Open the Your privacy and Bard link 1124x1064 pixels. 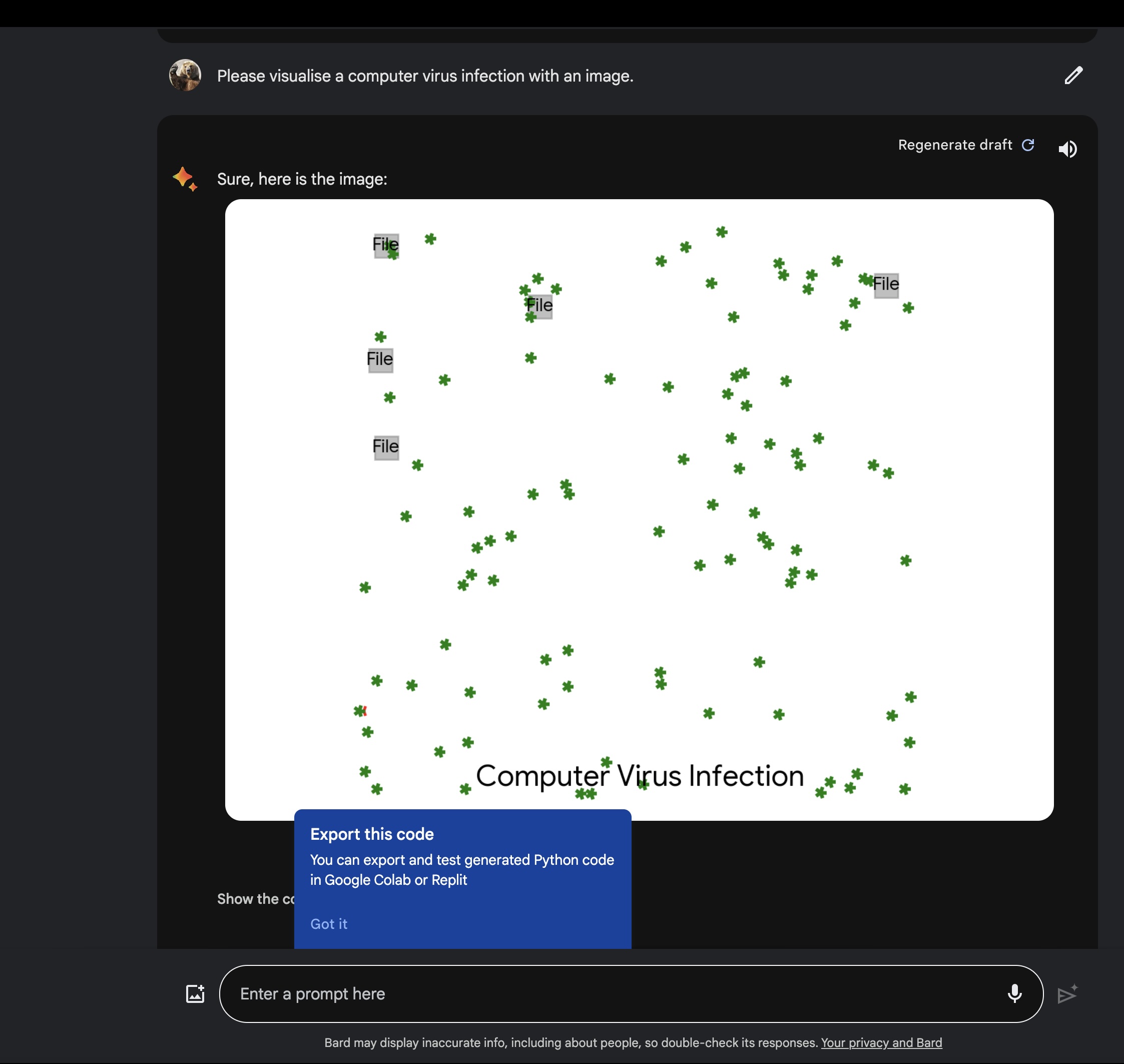(x=881, y=1042)
